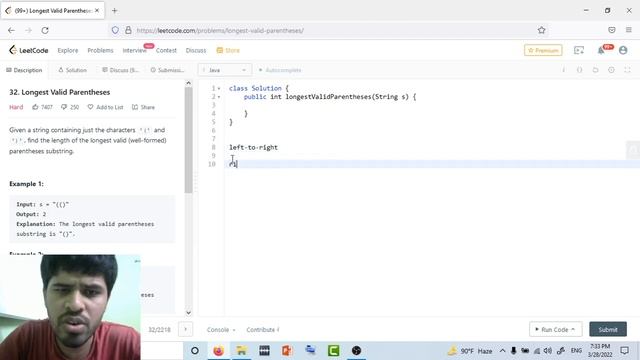
Task: Open the playground icon in header
Action: click(579, 50)
